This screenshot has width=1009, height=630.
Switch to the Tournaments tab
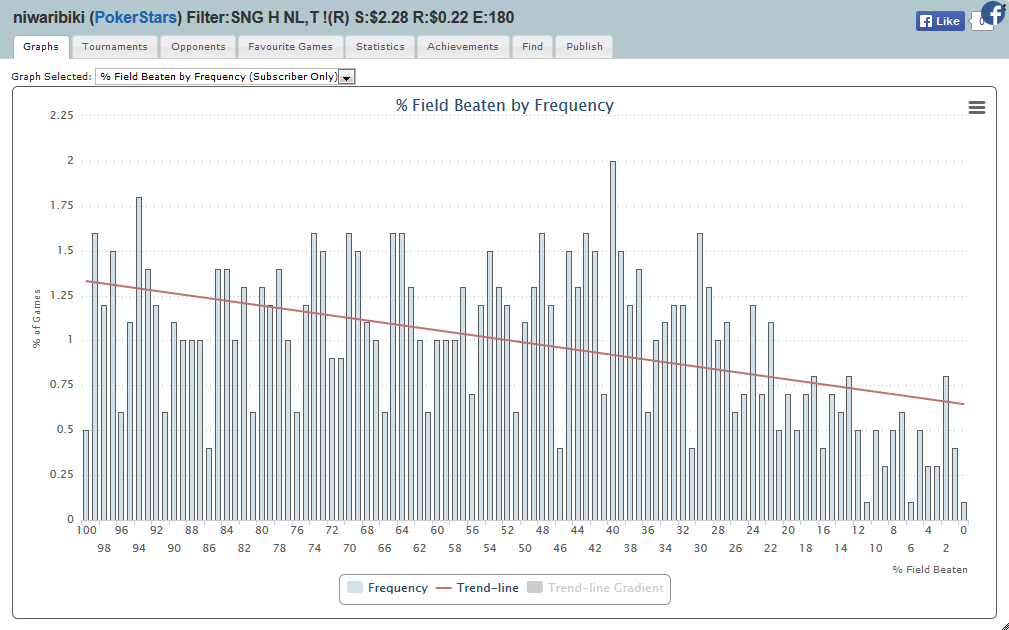114,47
